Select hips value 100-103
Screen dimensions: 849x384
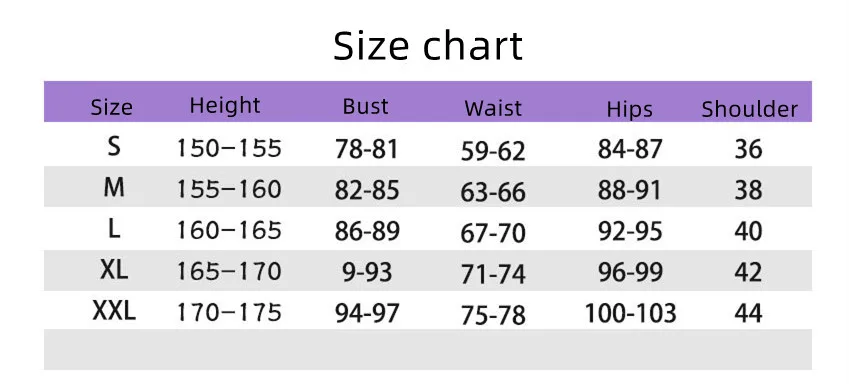pyautogui.click(x=630, y=314)
